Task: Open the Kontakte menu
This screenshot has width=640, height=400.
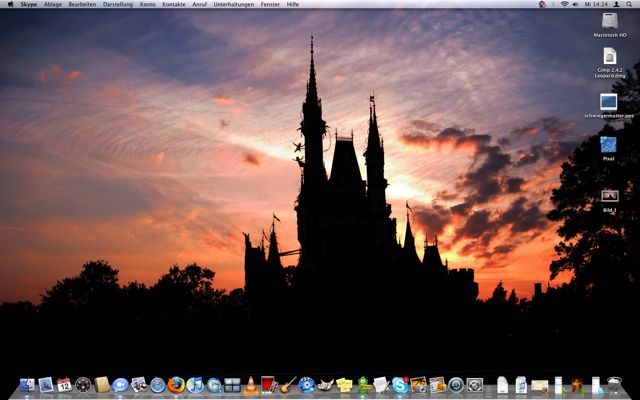Action: (x=174, y=4)
